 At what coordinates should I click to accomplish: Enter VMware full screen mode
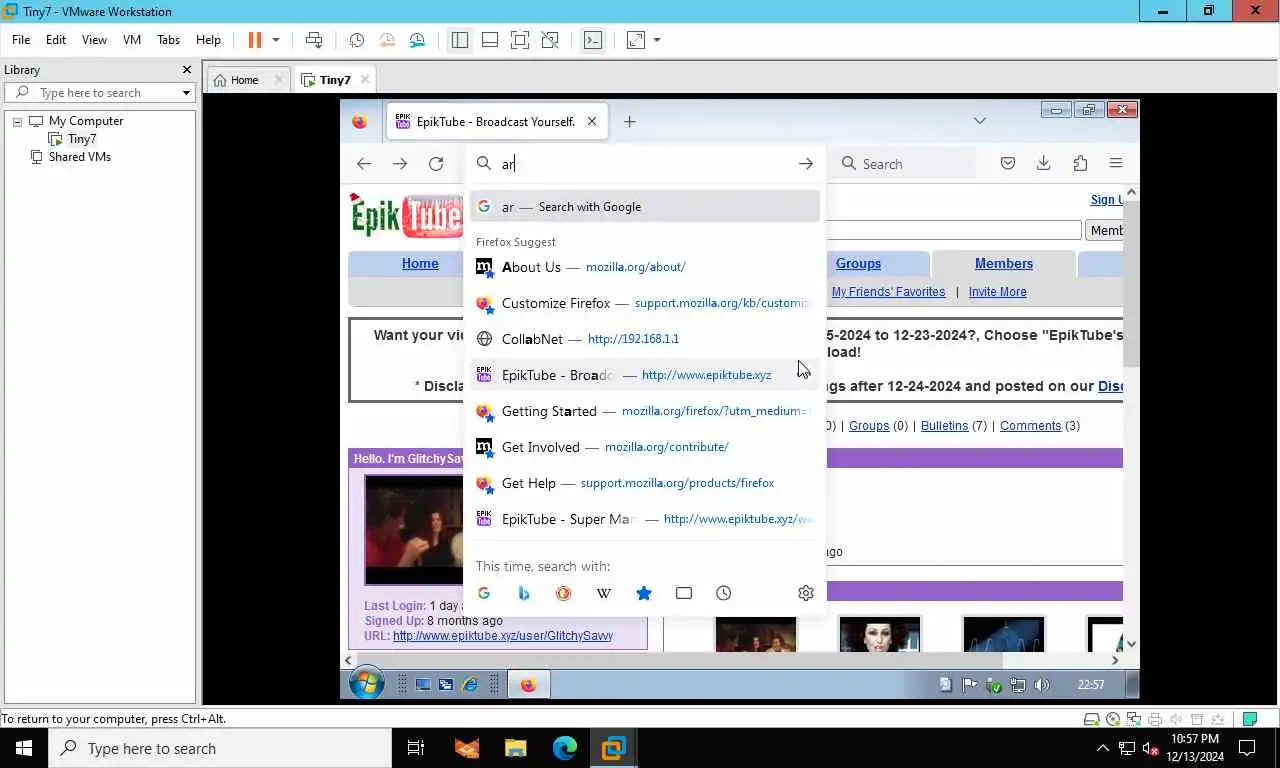(x=520, y=40)
